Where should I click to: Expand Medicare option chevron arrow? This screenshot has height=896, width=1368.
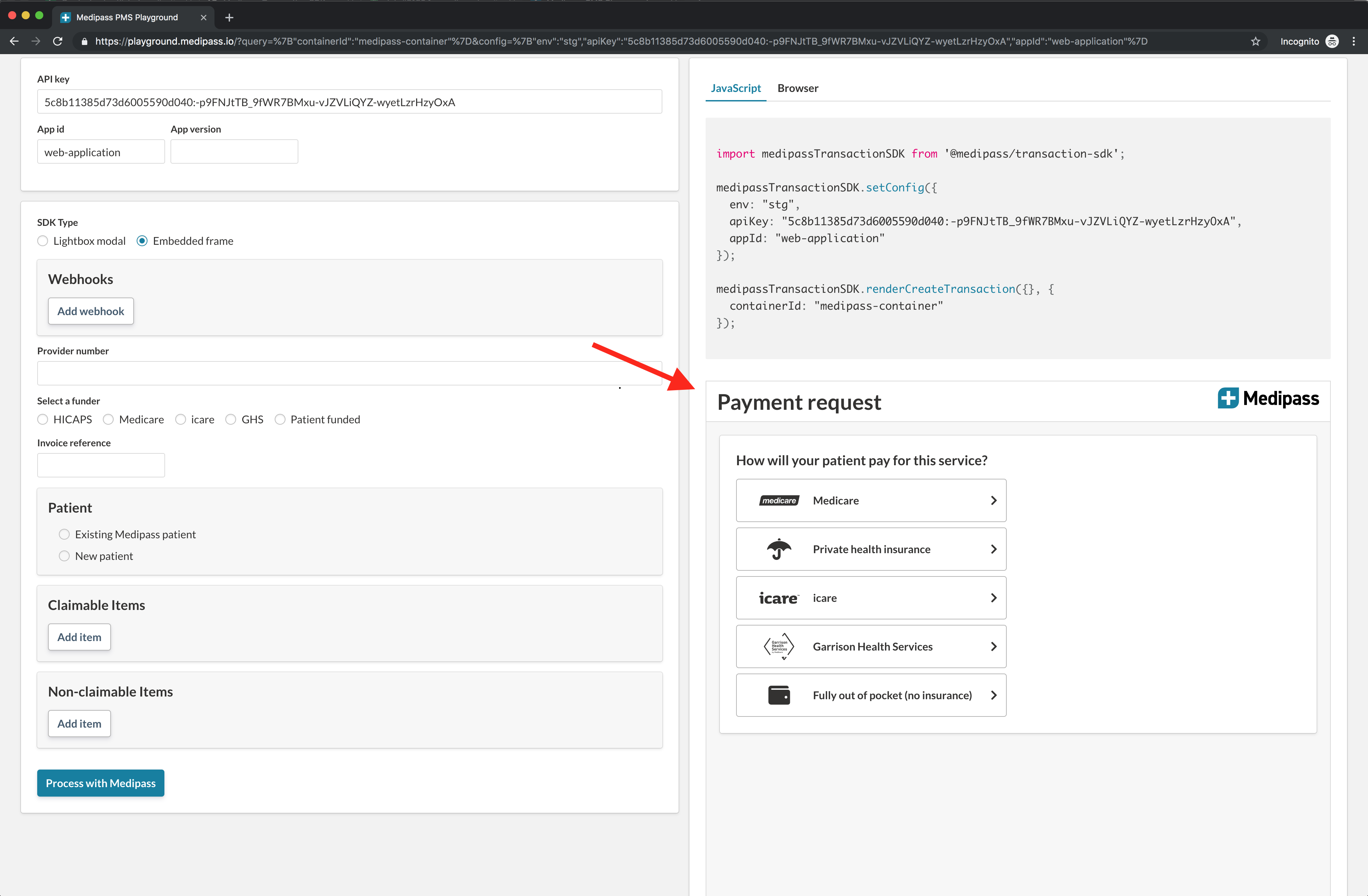[x=993, y=500]
